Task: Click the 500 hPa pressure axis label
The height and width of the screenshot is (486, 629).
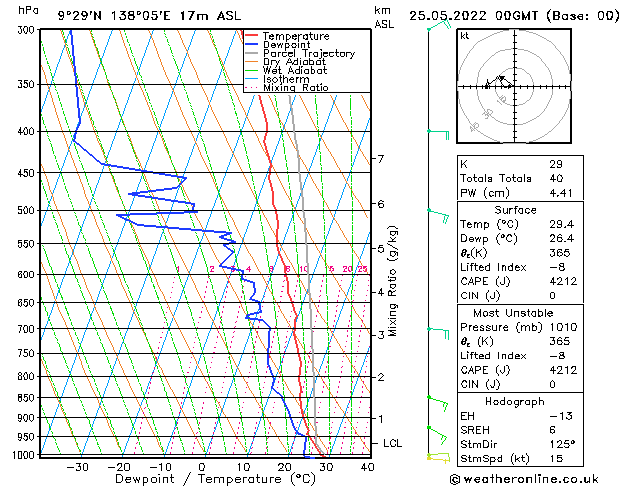Action: tap(26, 210)
